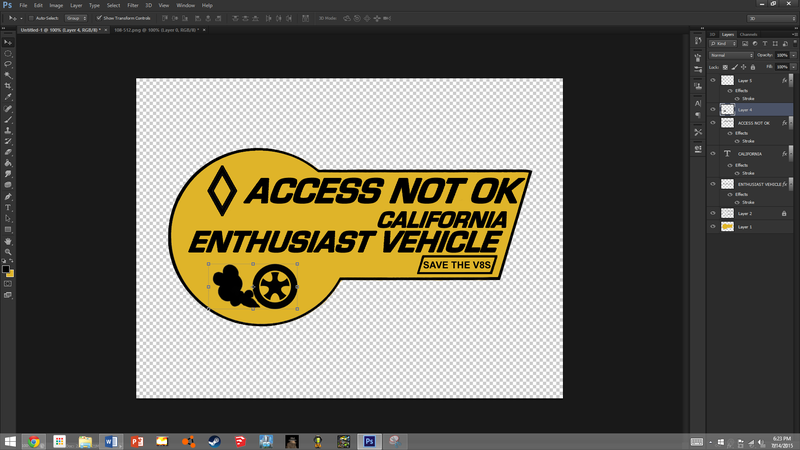Open the Auto-Select Group dropdown
This screenshot has height=450, width=800.
(x=76, y=18)
